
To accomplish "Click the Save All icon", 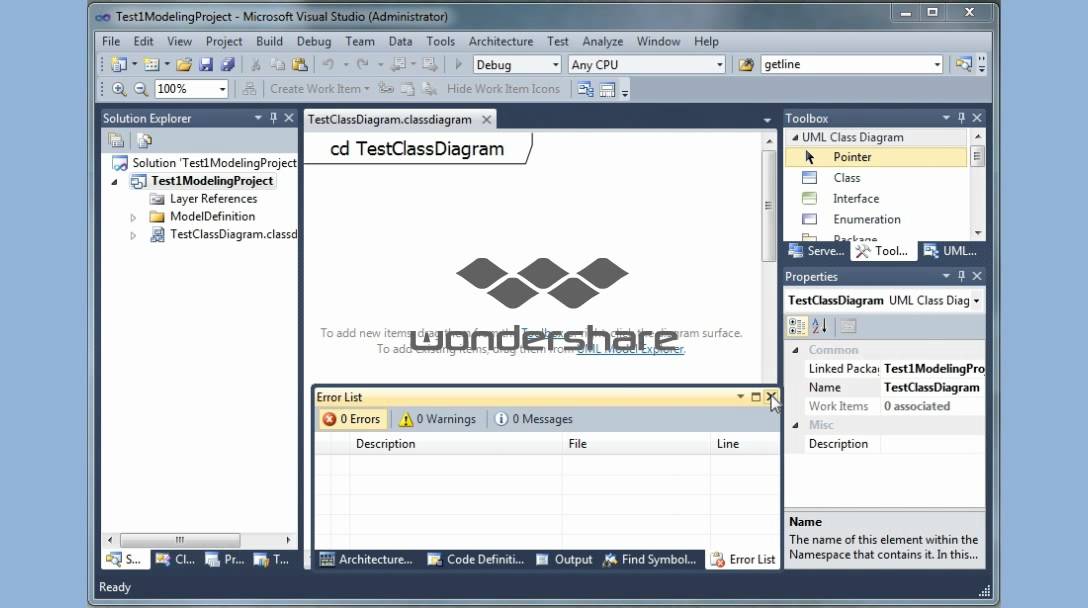I will [x=228, y=65].
